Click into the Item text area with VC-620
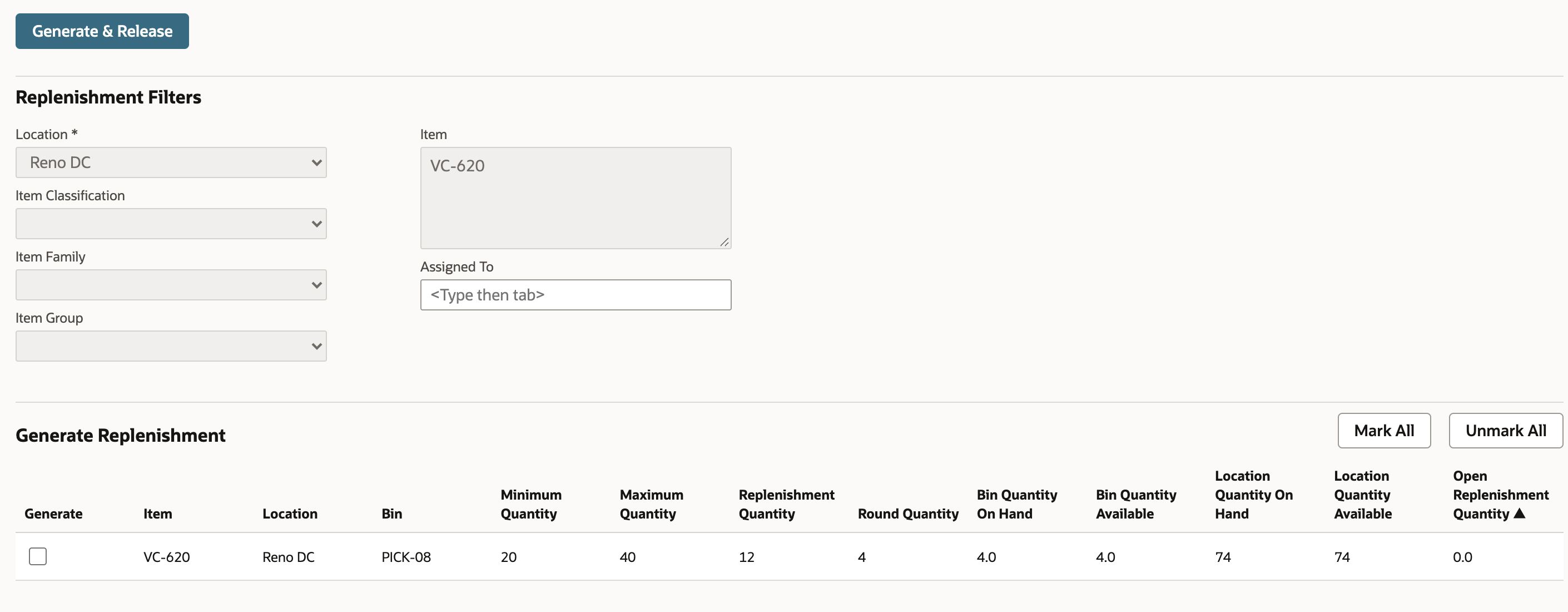The image size is (1568, 612). click(x=575, y=198)
